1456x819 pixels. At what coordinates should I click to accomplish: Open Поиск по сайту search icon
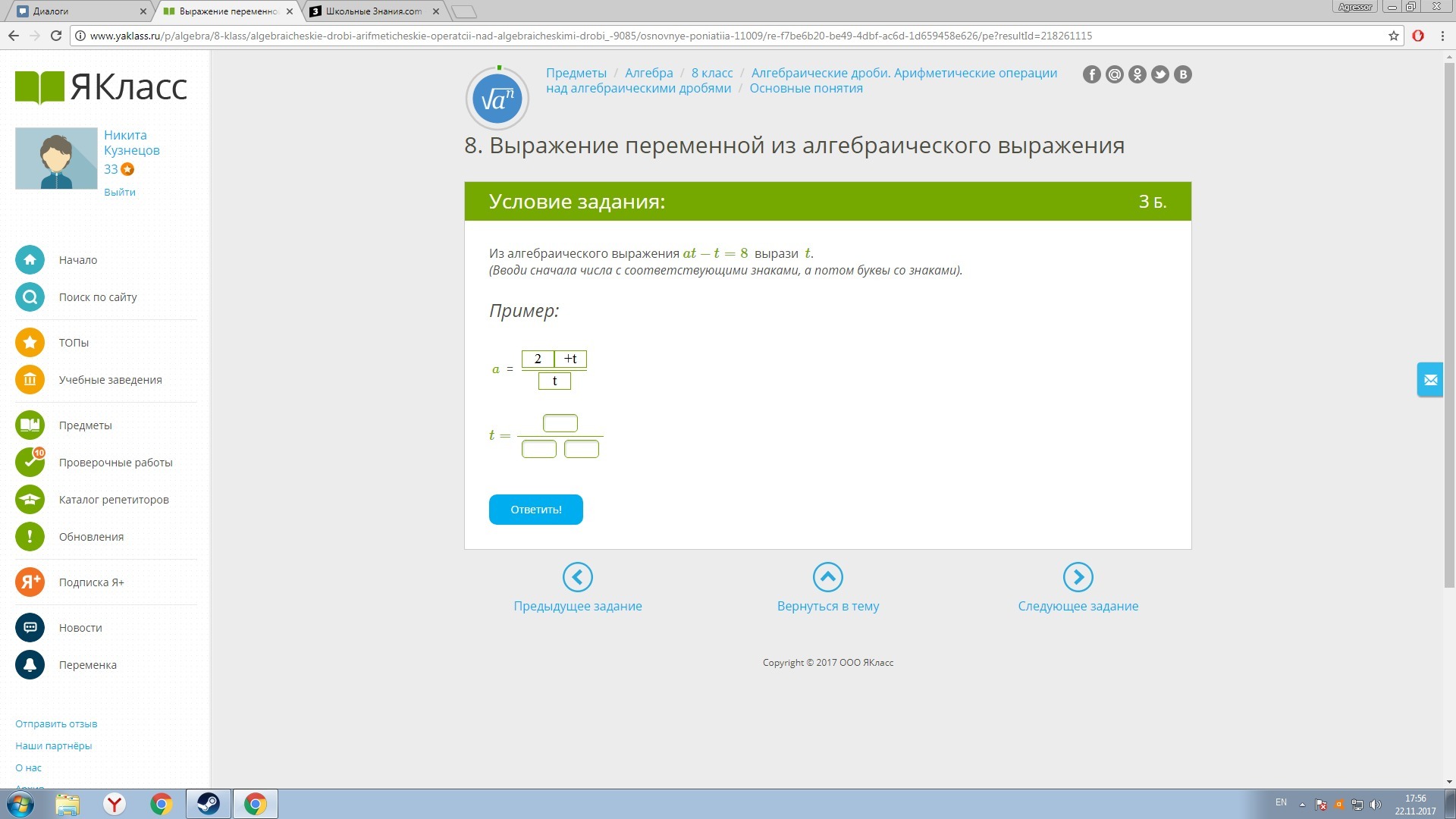[x=30, y=297]
